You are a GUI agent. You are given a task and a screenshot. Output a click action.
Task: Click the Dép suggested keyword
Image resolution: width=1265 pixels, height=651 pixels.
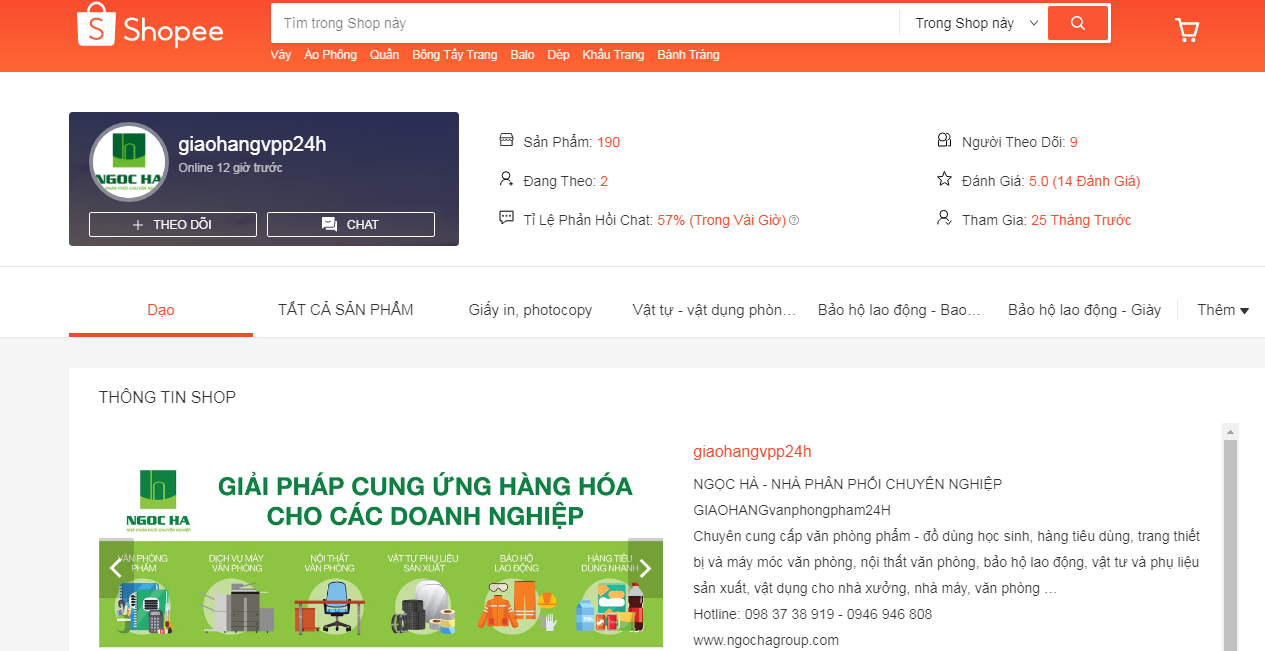[558, 55]
